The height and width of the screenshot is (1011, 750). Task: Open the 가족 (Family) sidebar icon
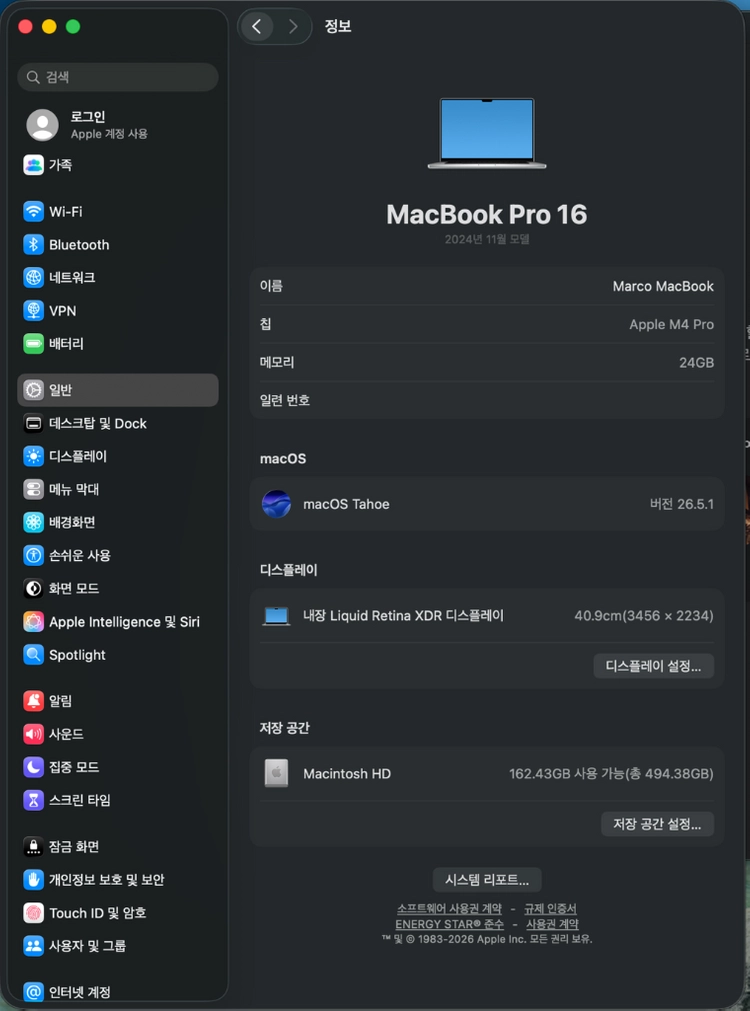pos(34,165)
